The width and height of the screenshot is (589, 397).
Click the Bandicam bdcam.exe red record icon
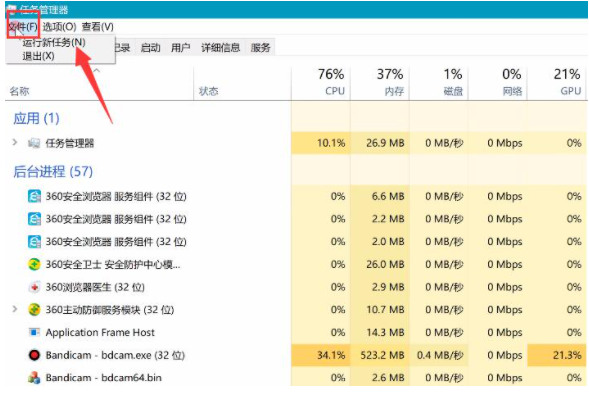click(34, 355)
